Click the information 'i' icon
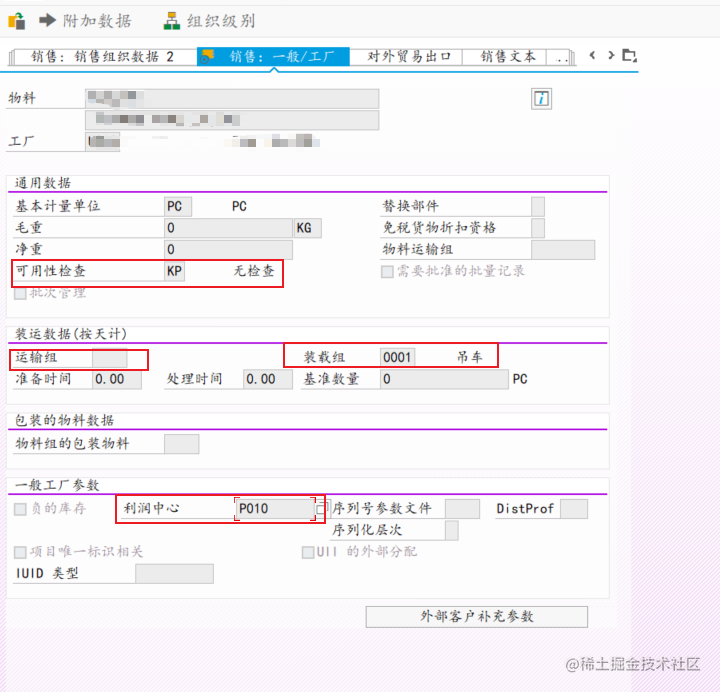The width and height of the screenshot is (720, 692). click(x=541, y=98)
